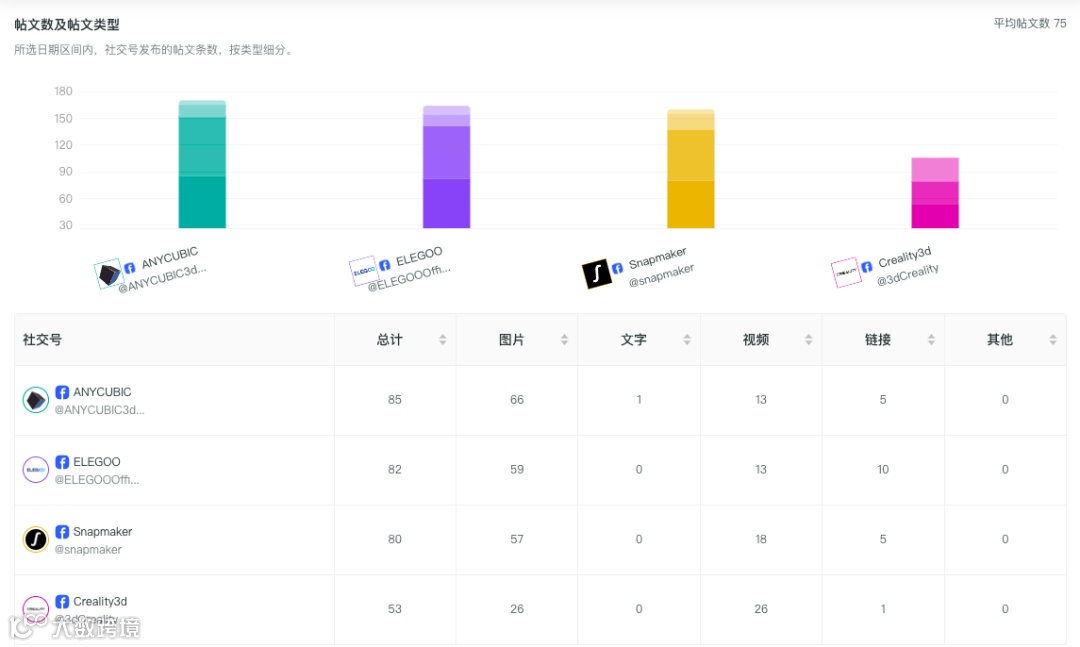
Task: Click Facebook icon beside Creality3d chart label
Action: point(866,266)
